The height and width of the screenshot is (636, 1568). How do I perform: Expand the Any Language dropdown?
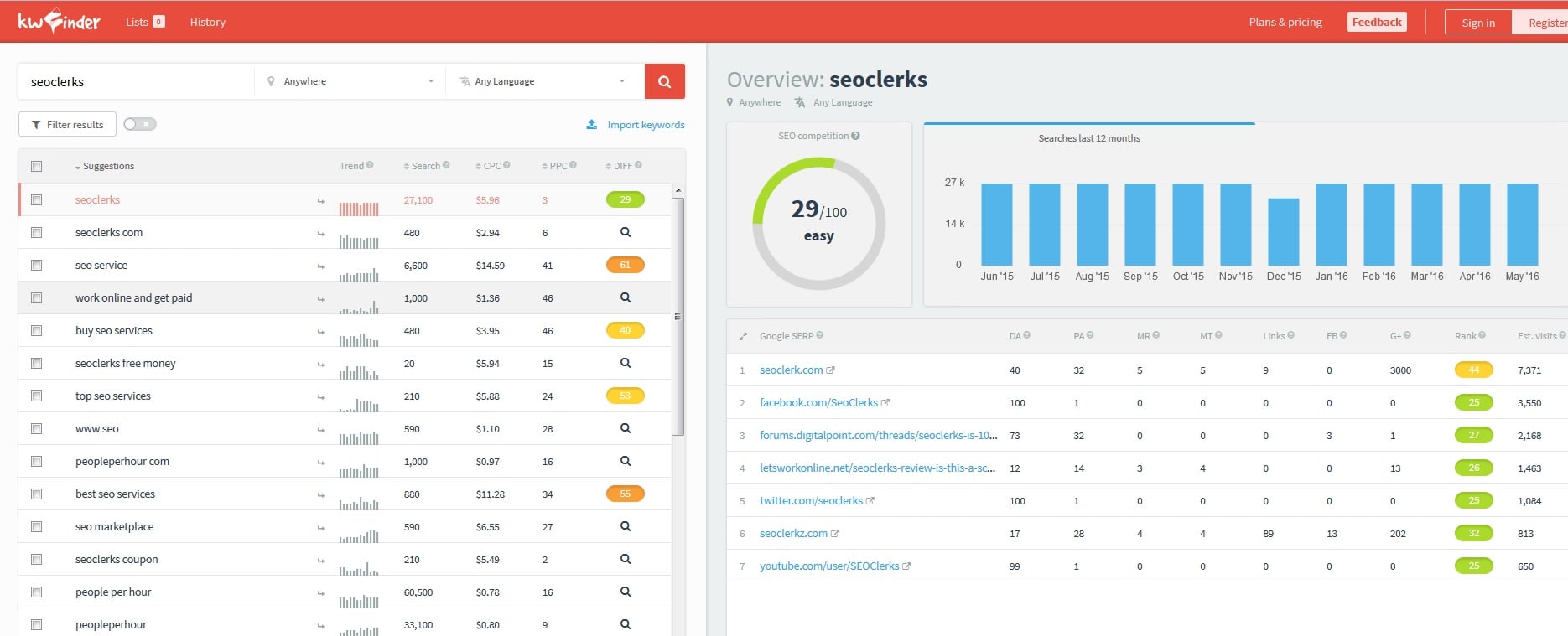[x=543, y=81]
